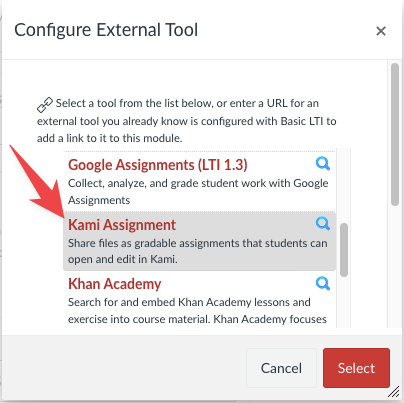This screenshot has width=404, height=403.
Task: Click the magnifier icon beside Kami Assignment
Action: [323, 224]
